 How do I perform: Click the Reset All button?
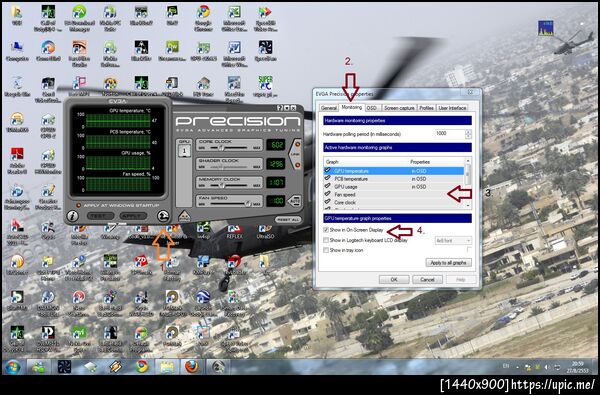pos(288,220)
